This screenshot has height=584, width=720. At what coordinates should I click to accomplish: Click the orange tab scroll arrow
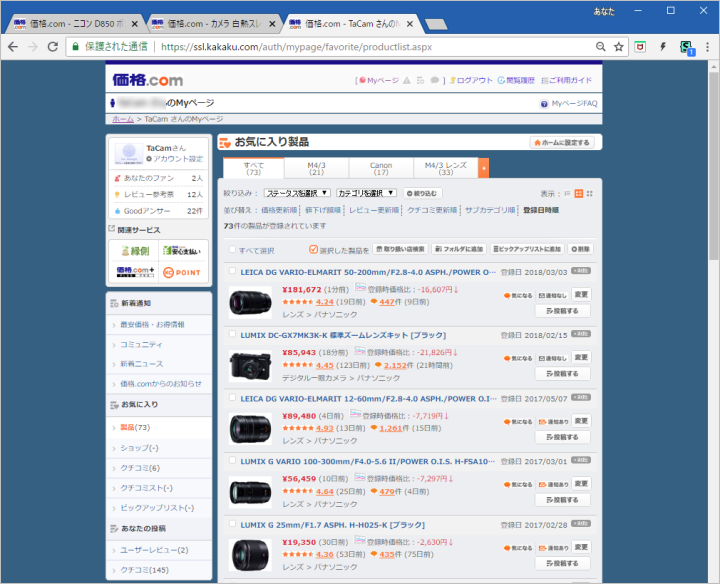484,168
